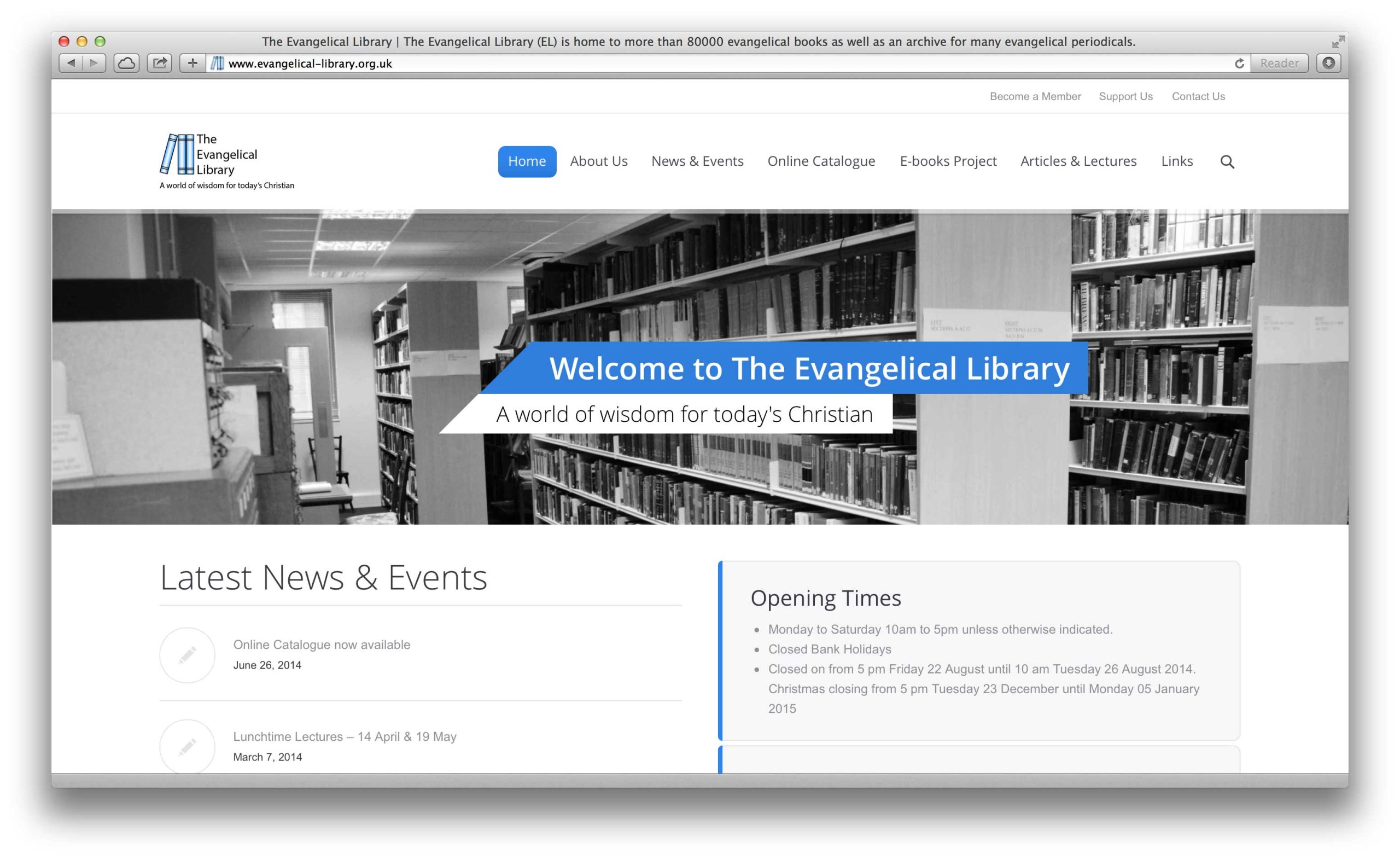The image size is (1400, 859).
Task: Open the Online Catalogue menu item
Action: (821, 161)
